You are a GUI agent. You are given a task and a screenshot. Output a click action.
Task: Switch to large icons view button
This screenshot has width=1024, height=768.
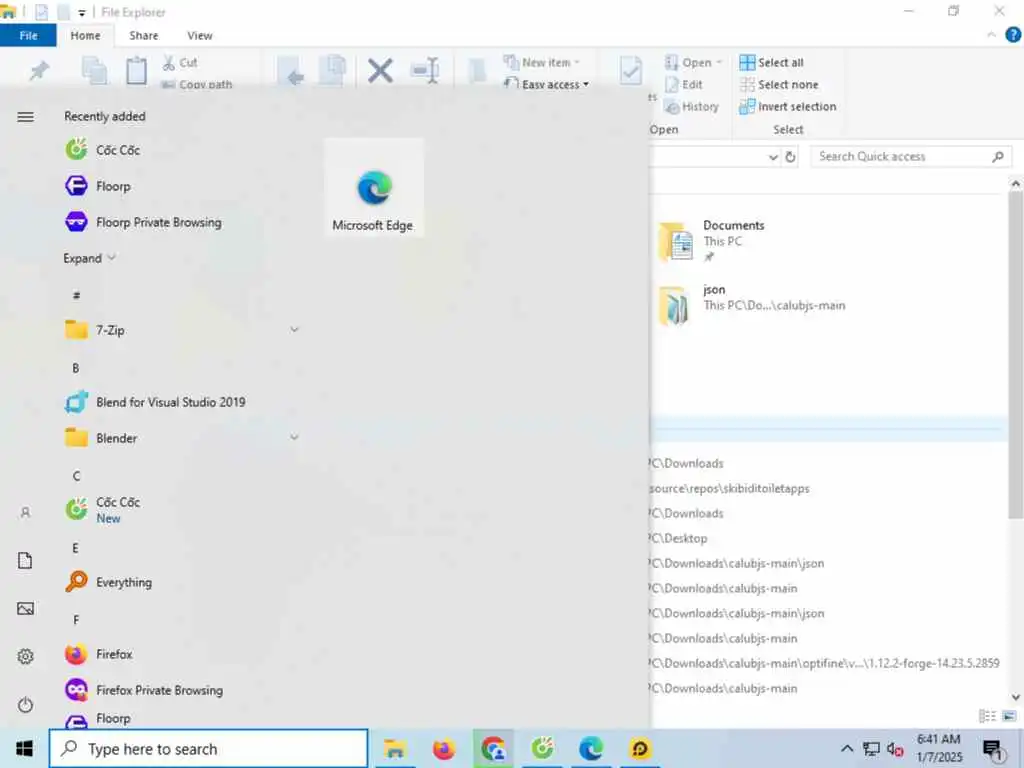tap(1009, 716)
